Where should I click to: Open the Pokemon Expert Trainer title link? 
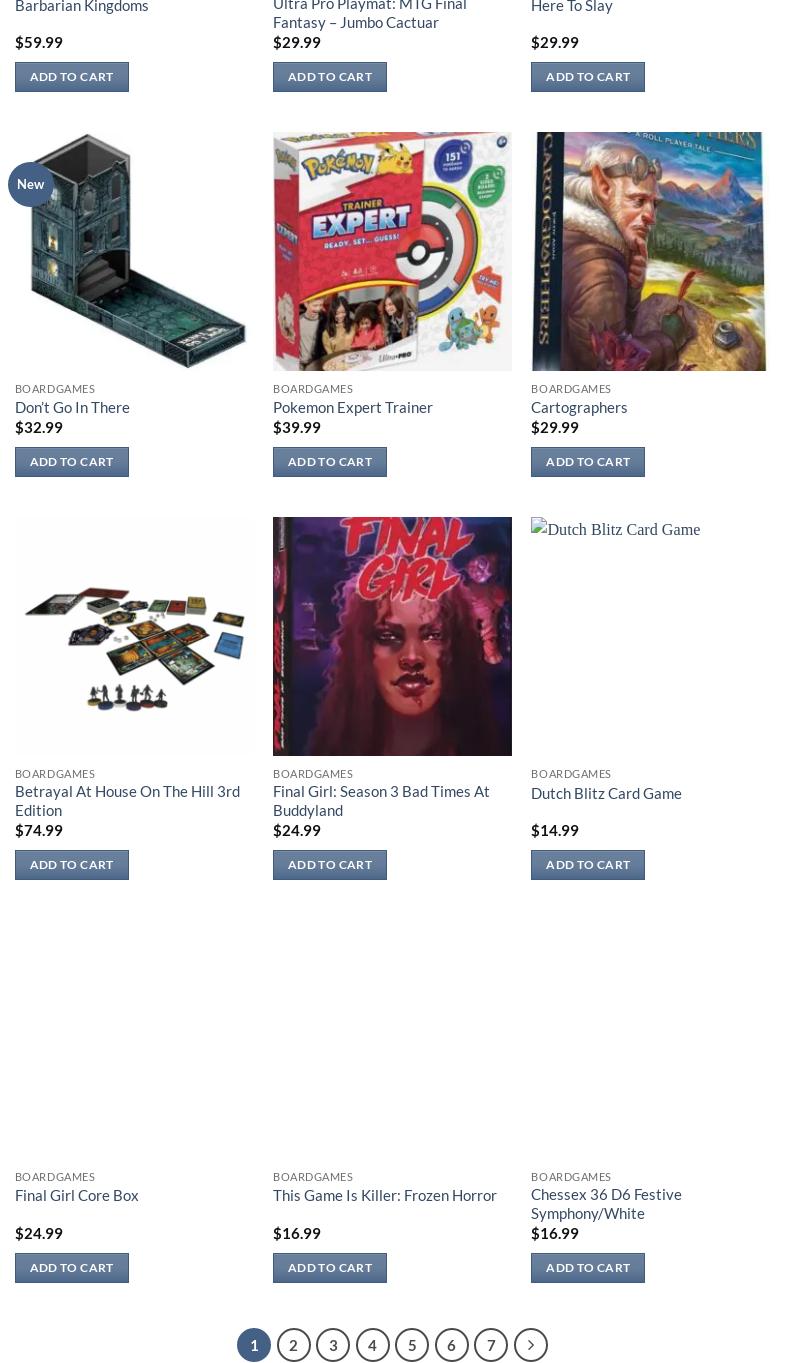point(353,407)
